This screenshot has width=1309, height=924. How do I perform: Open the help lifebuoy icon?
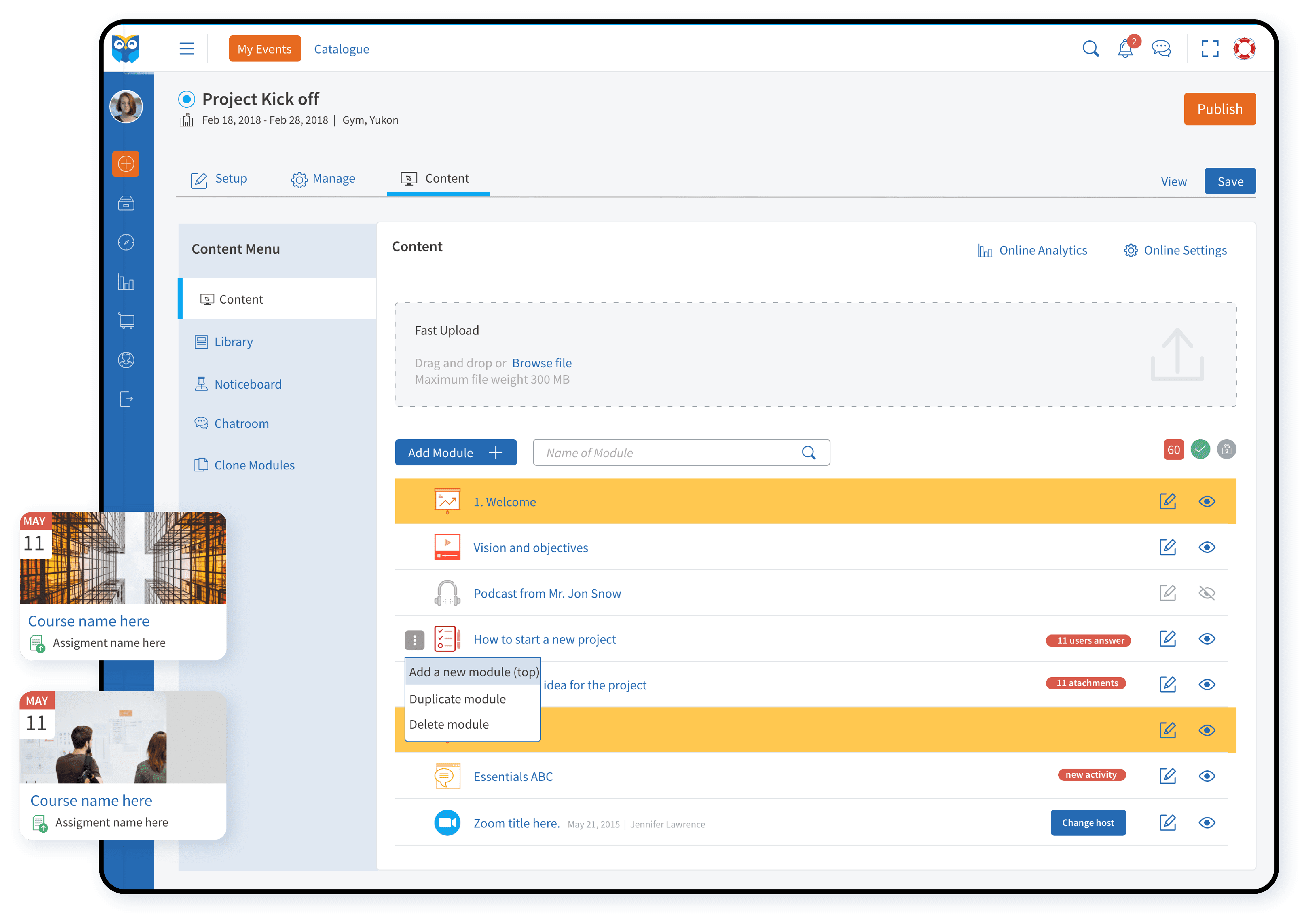1244,48
